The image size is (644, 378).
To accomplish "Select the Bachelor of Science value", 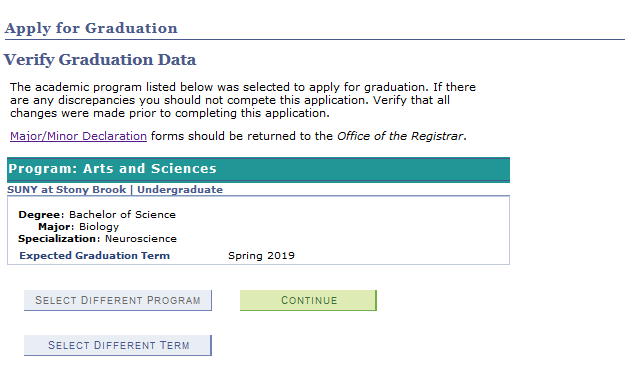I will [x=122, y=214].
